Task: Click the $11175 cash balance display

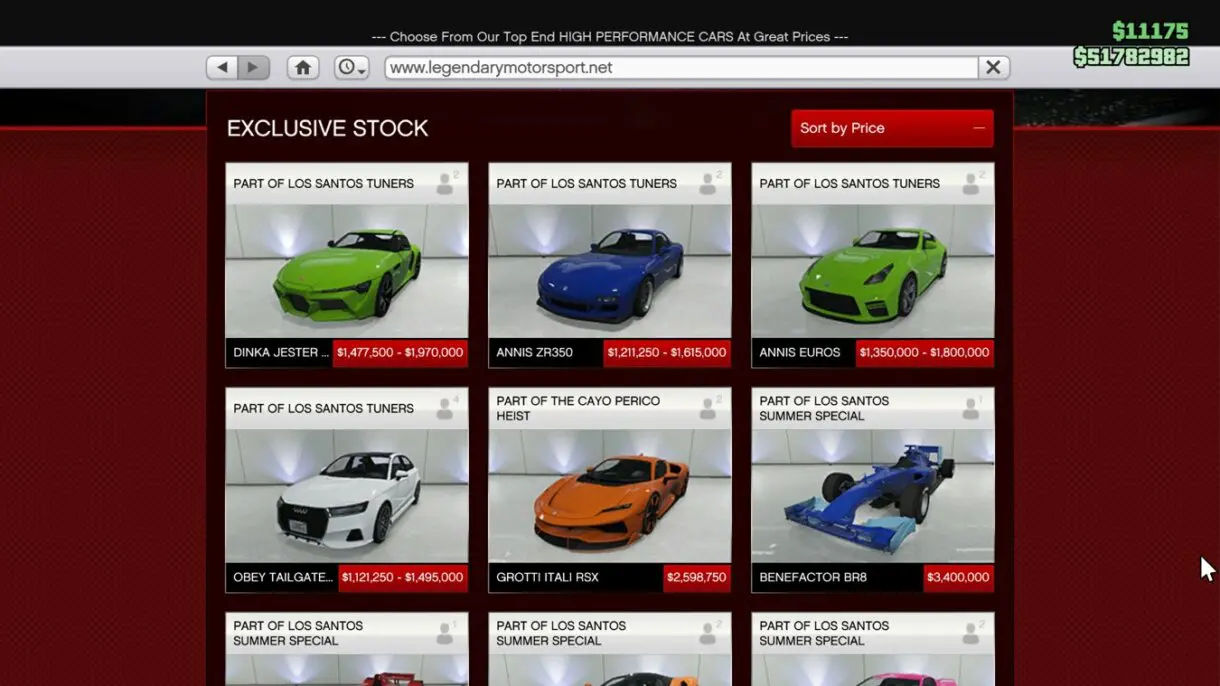Action: (x=1150, y=31)
